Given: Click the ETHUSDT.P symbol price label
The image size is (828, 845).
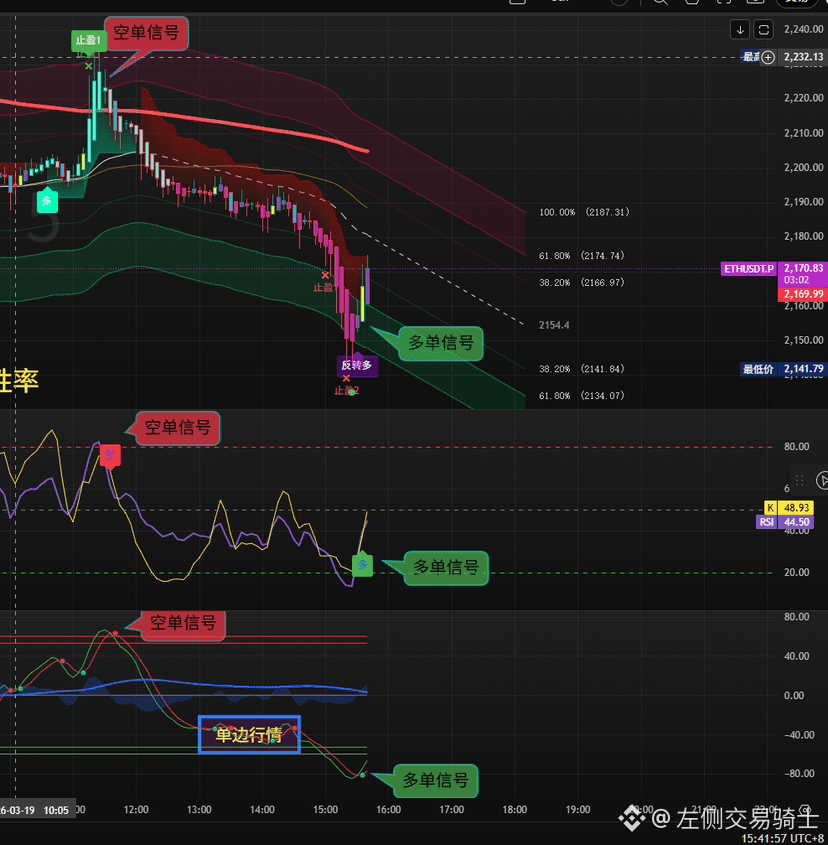Looking at the screenshot, I should [x=749, y=268].
